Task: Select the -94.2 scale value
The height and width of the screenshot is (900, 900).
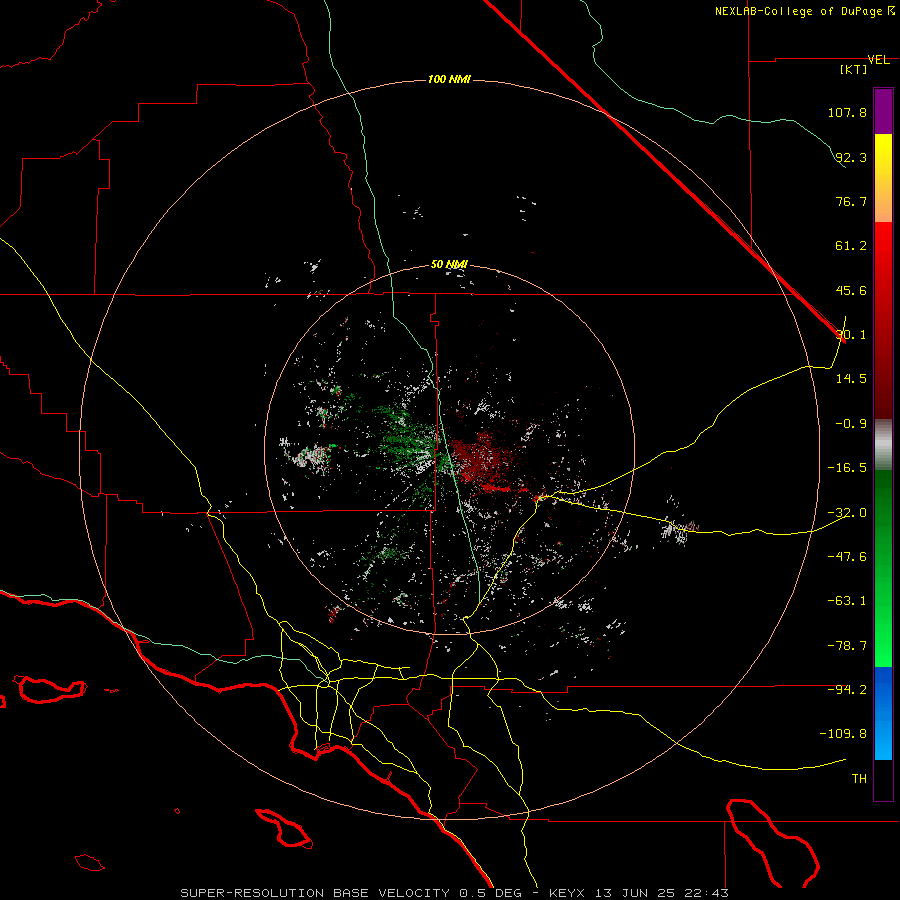Action: coord(847,689)
